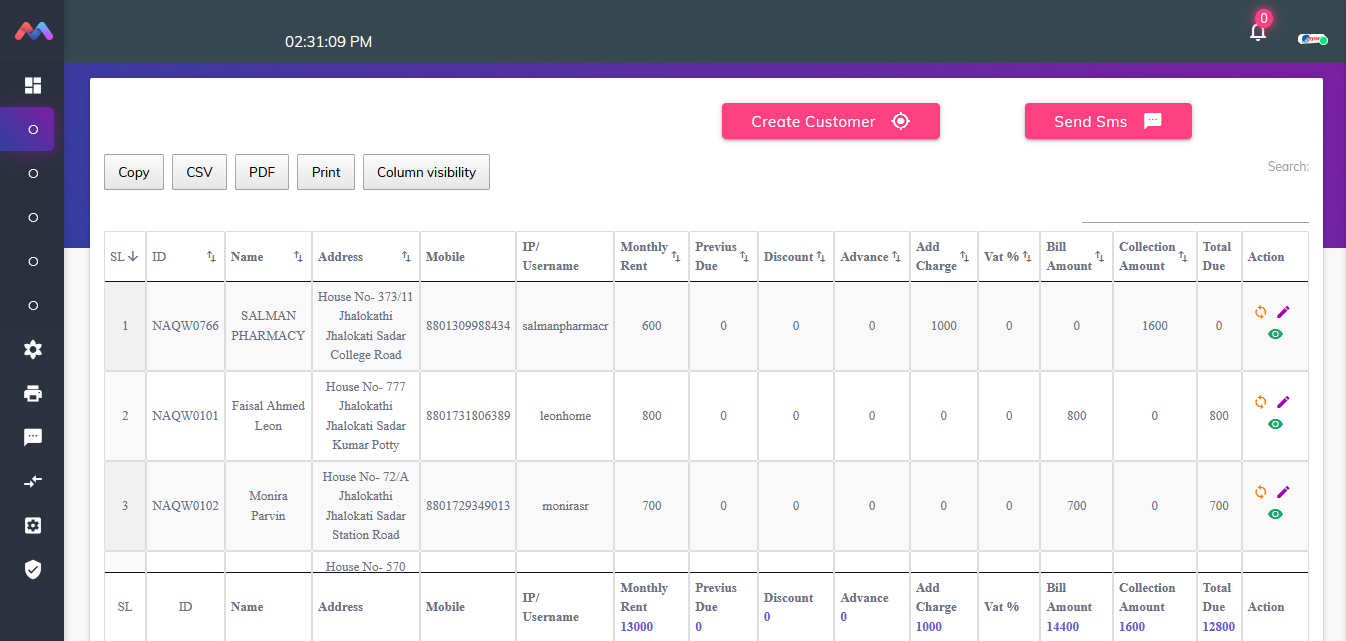Open the Column visibility dropdown
This screenshot has height=641, width=1346.
426,172
